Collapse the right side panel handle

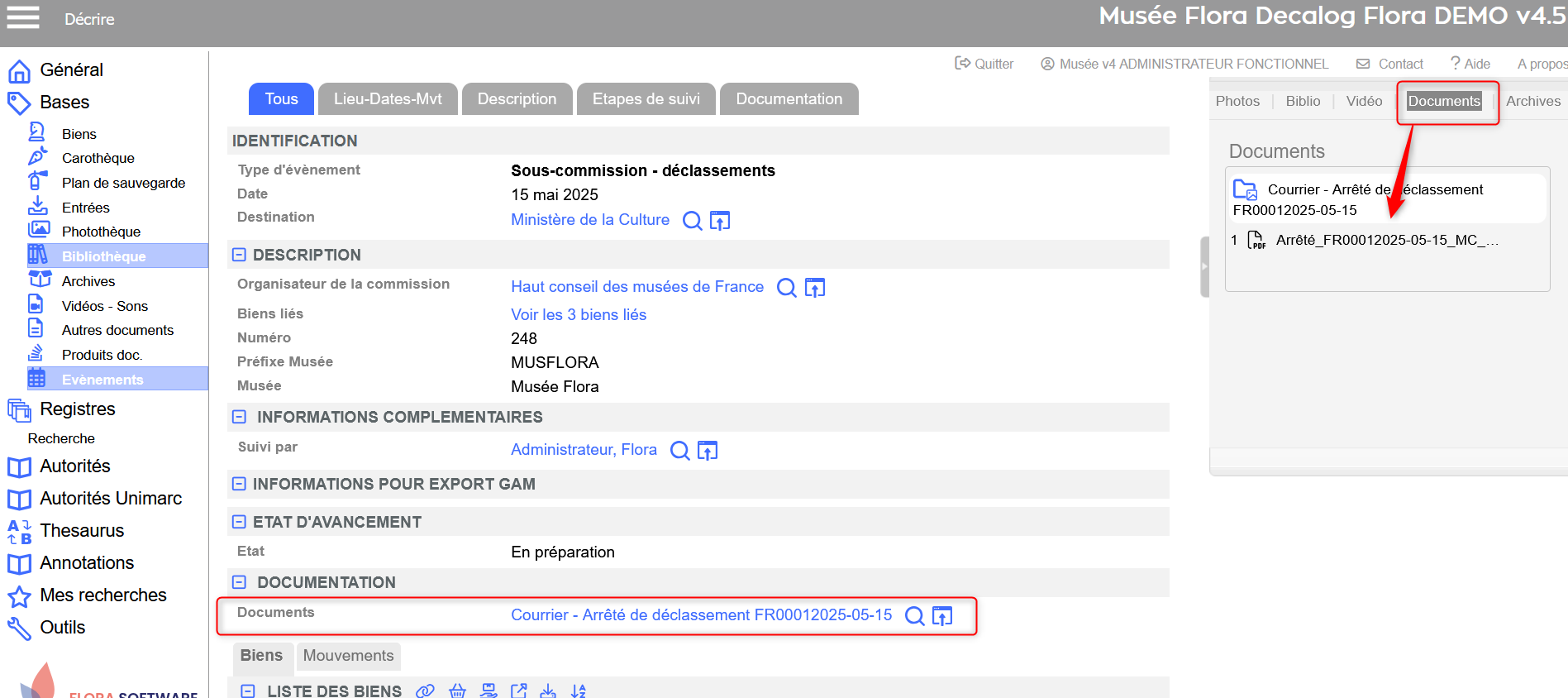tap(1204, 266)
